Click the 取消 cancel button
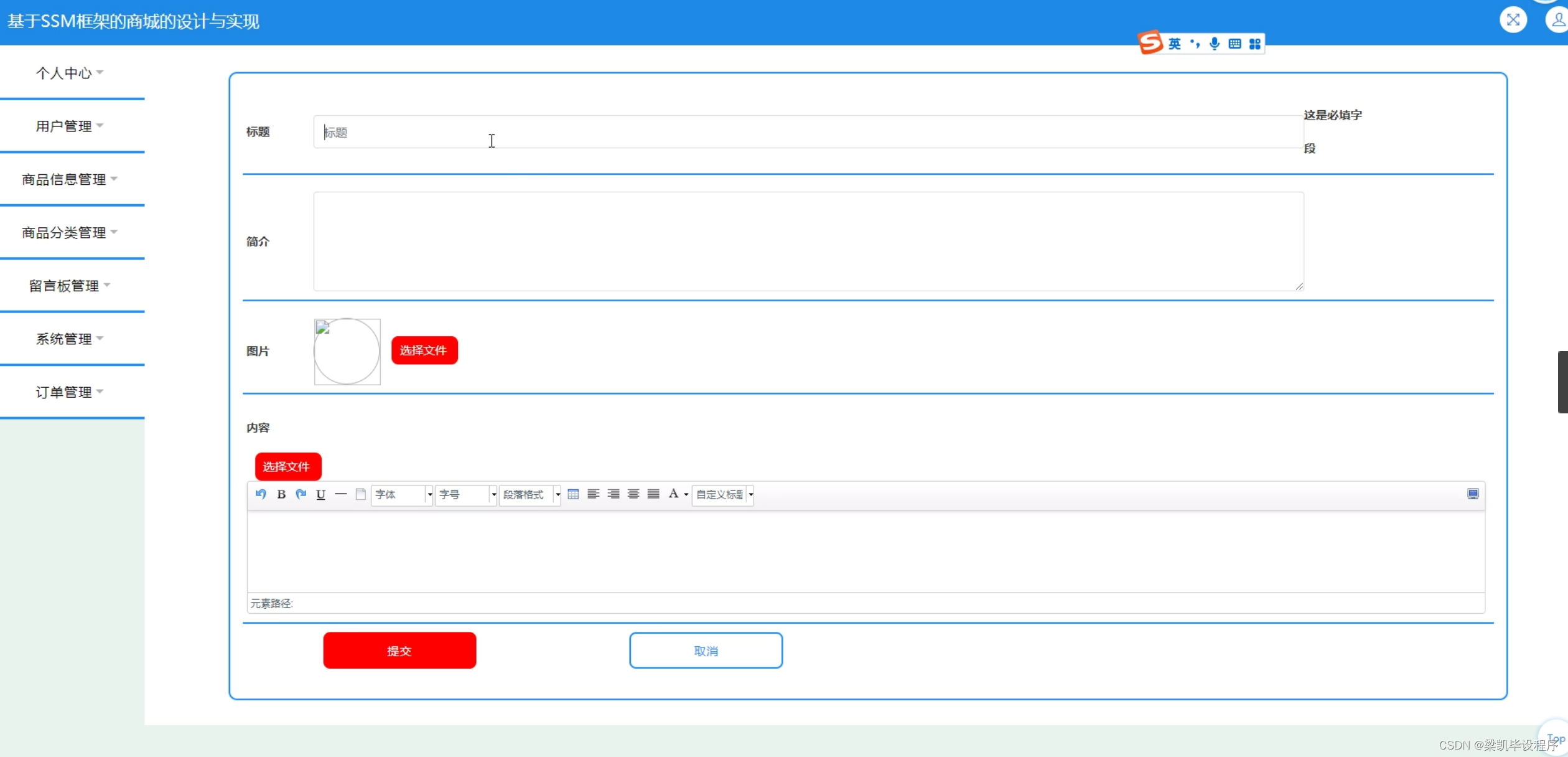1568x757 pixels. tap(706, 651)
